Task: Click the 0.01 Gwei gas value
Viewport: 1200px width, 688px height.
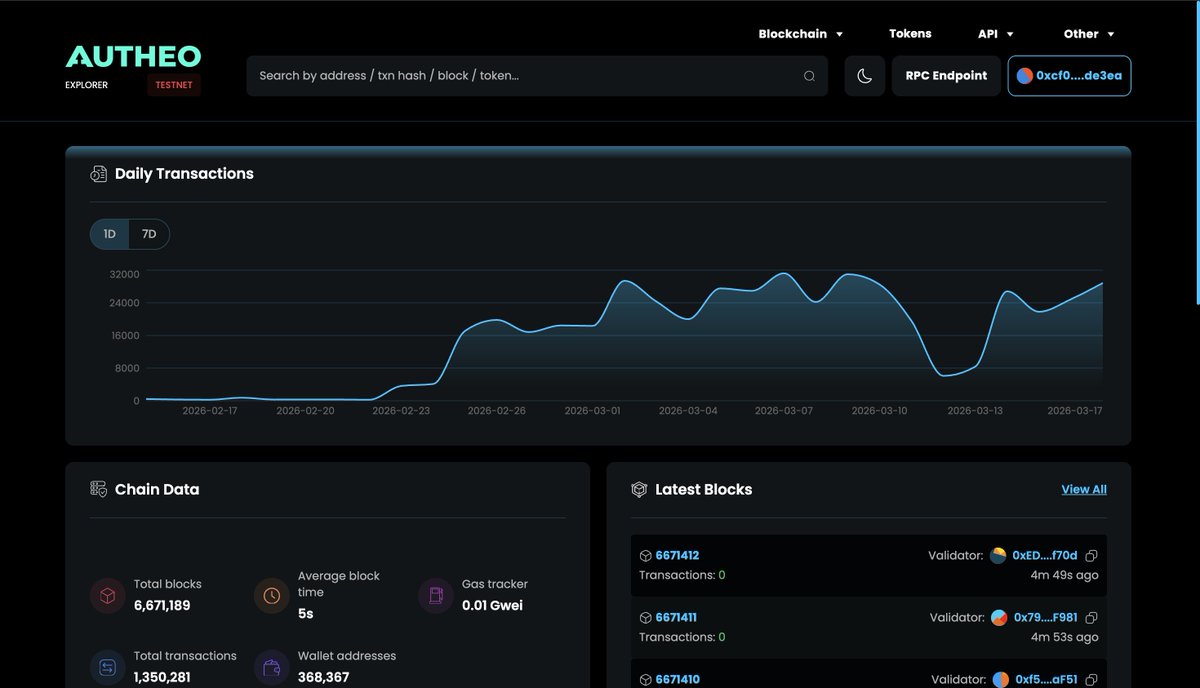Action: pos(492,605)
